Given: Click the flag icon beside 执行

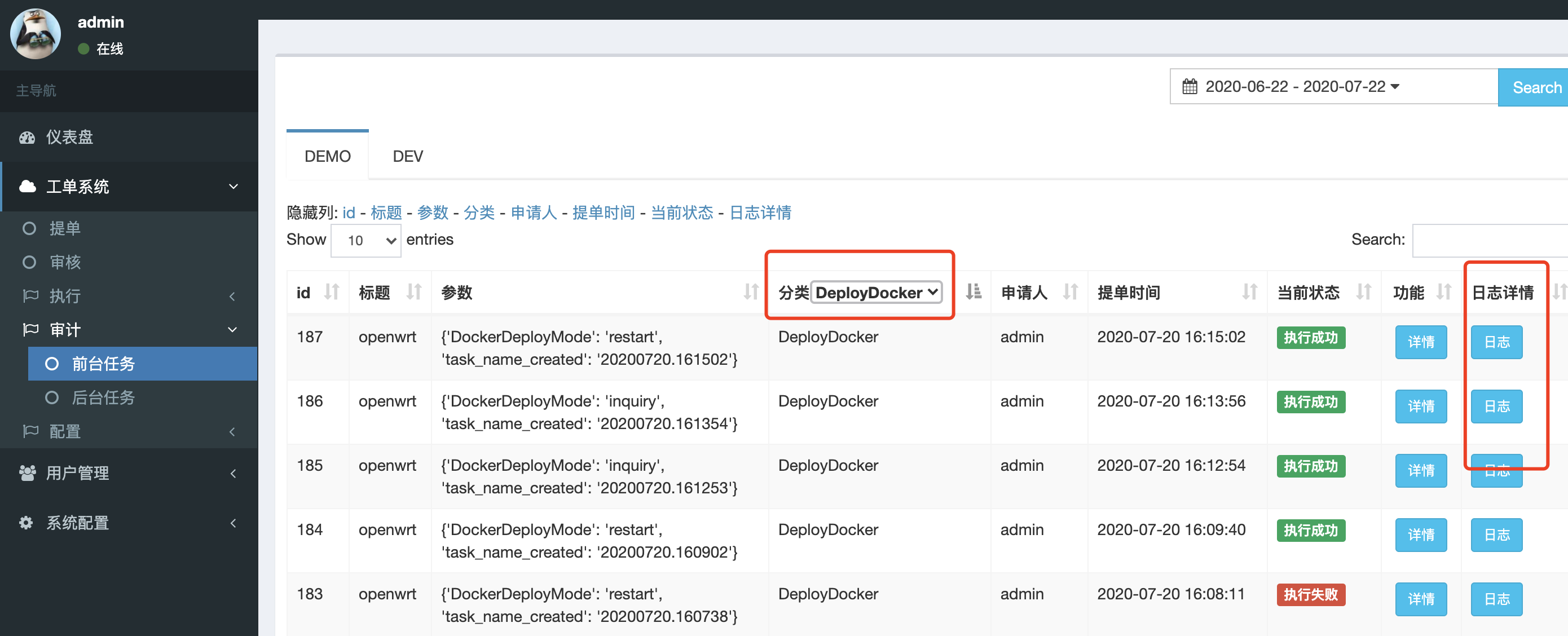Looking at the screenshot, I should (x=30, y=296).
